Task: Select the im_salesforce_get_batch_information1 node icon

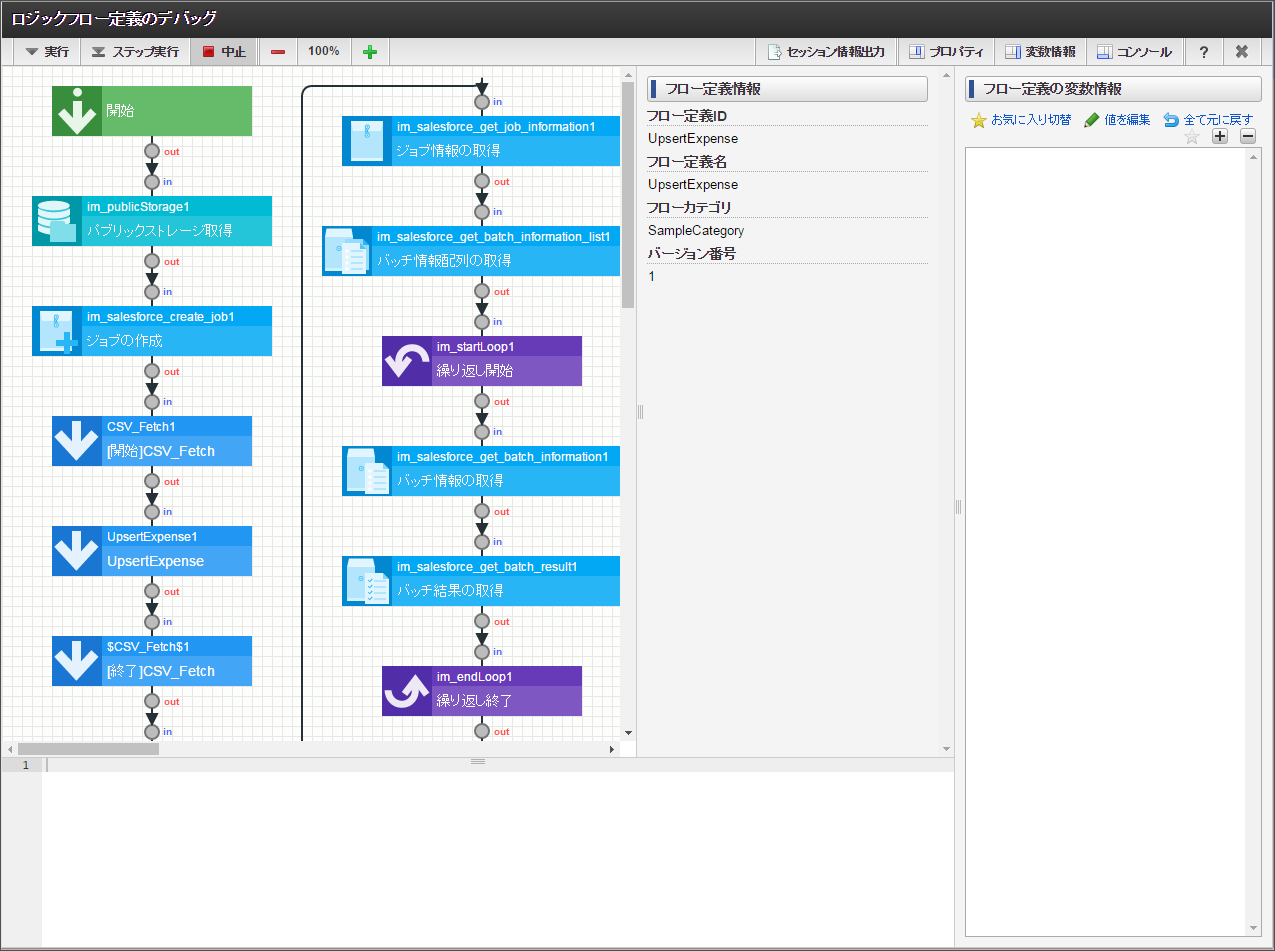Action: point(367,471)
